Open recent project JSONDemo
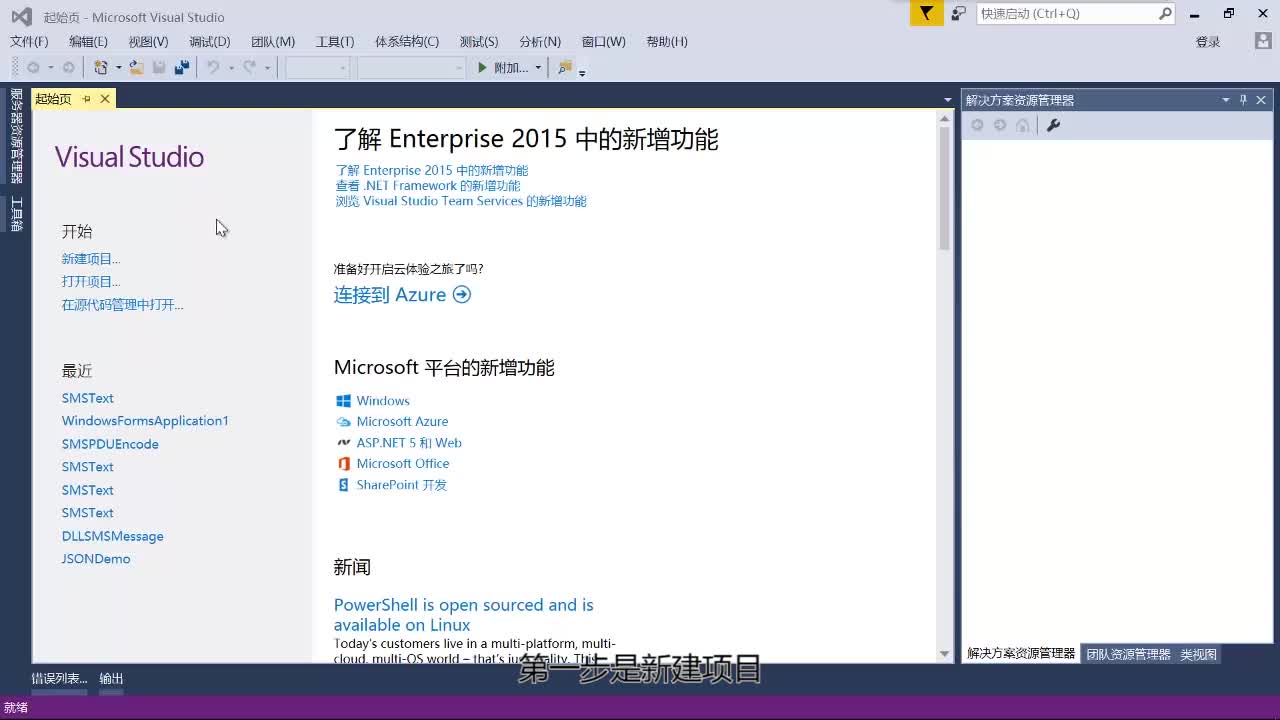Viewport: 1280px width, 720px height. point(96,559)
